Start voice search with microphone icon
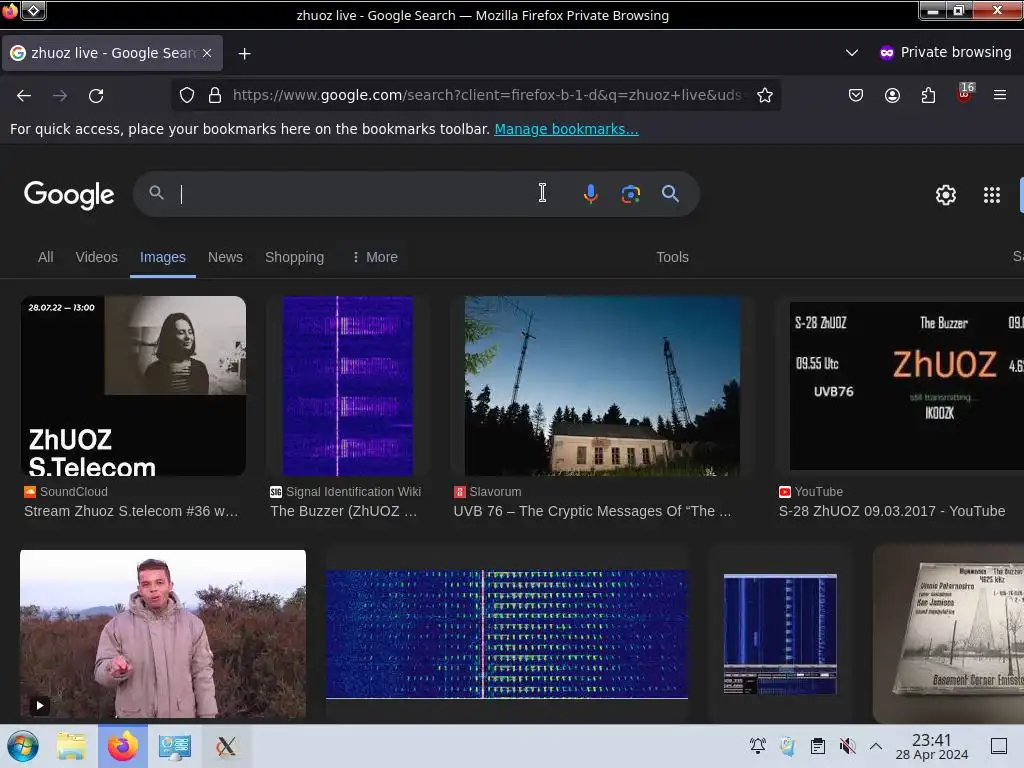Image resolution: width=1024 pixels, height=768 pixels. (x=590, y=194)
